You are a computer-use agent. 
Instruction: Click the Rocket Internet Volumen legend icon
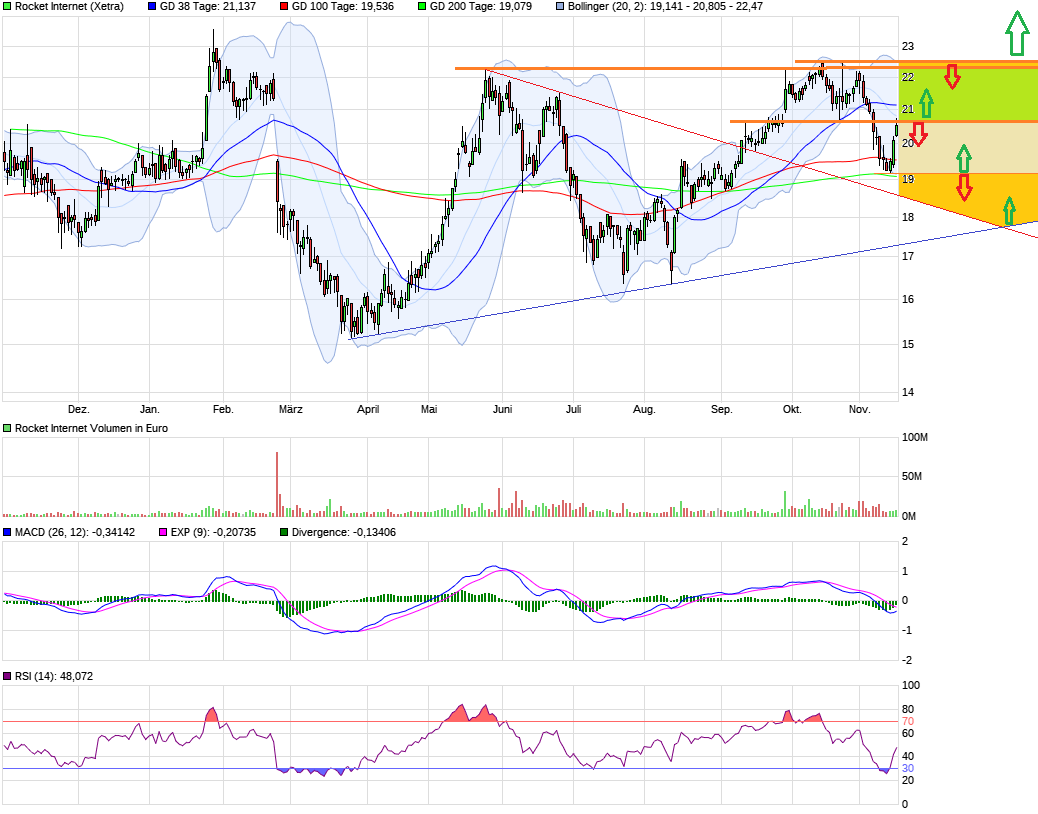click(x=8, y=428)
